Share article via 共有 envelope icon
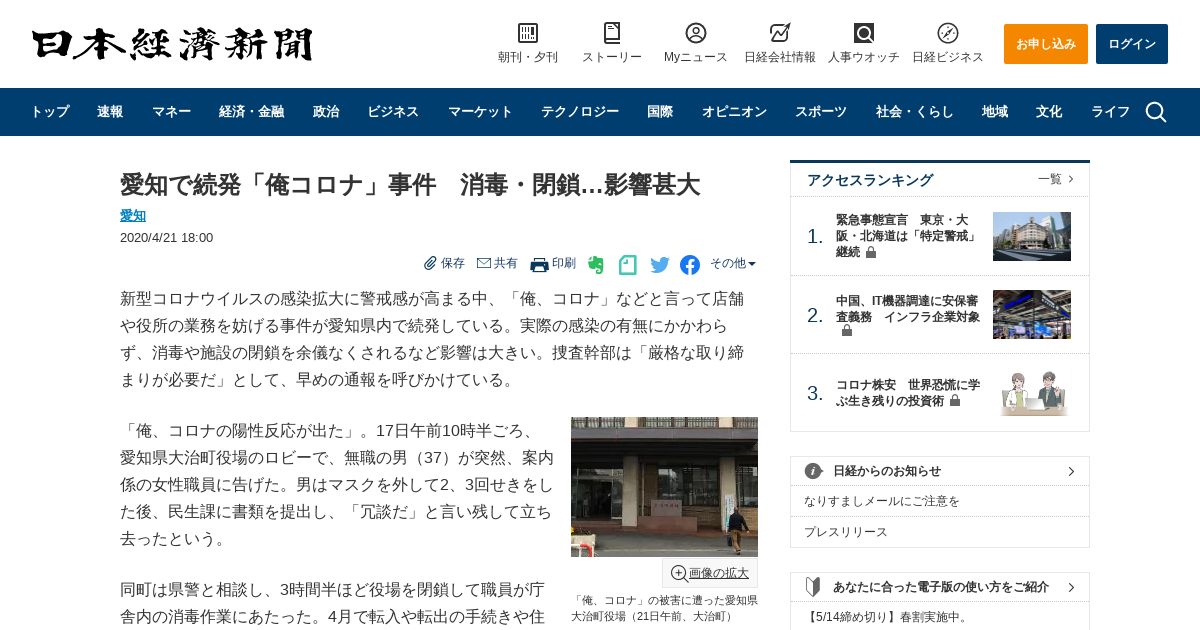The width and height of the screenshot is (1200, 630). (x=484, y=263)
